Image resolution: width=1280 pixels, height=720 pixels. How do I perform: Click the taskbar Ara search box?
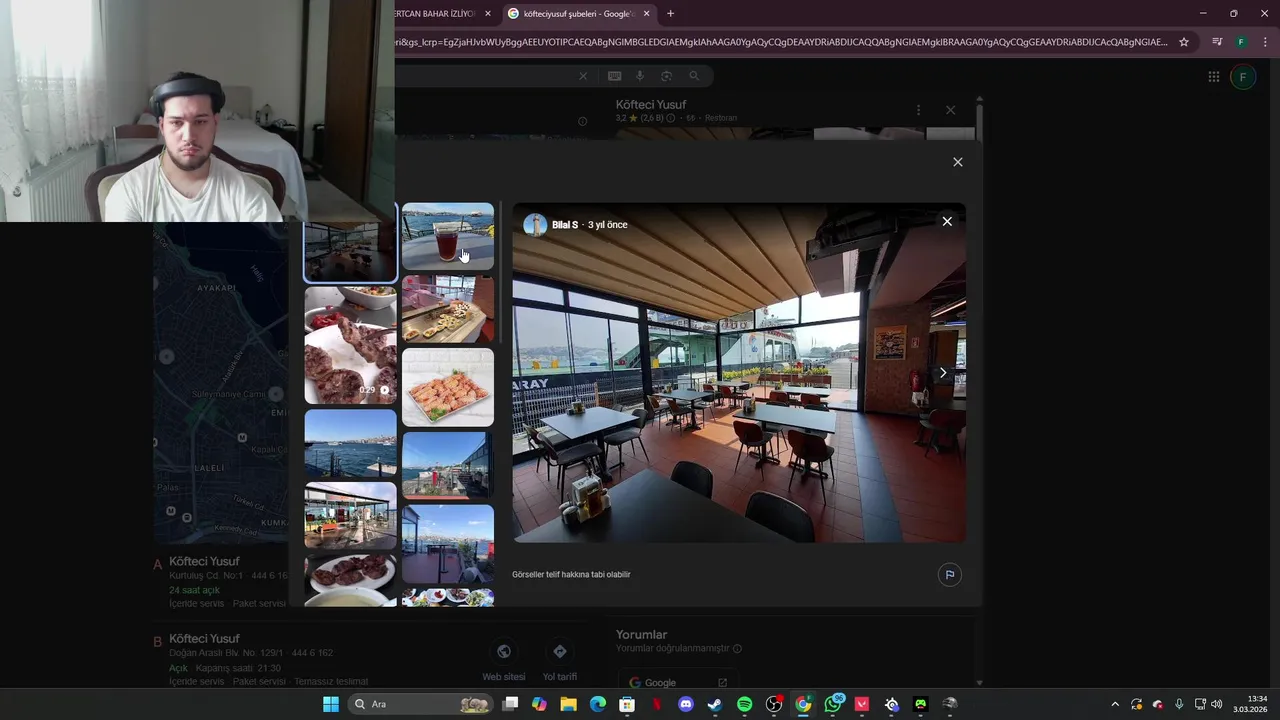(x=420, y=704)
